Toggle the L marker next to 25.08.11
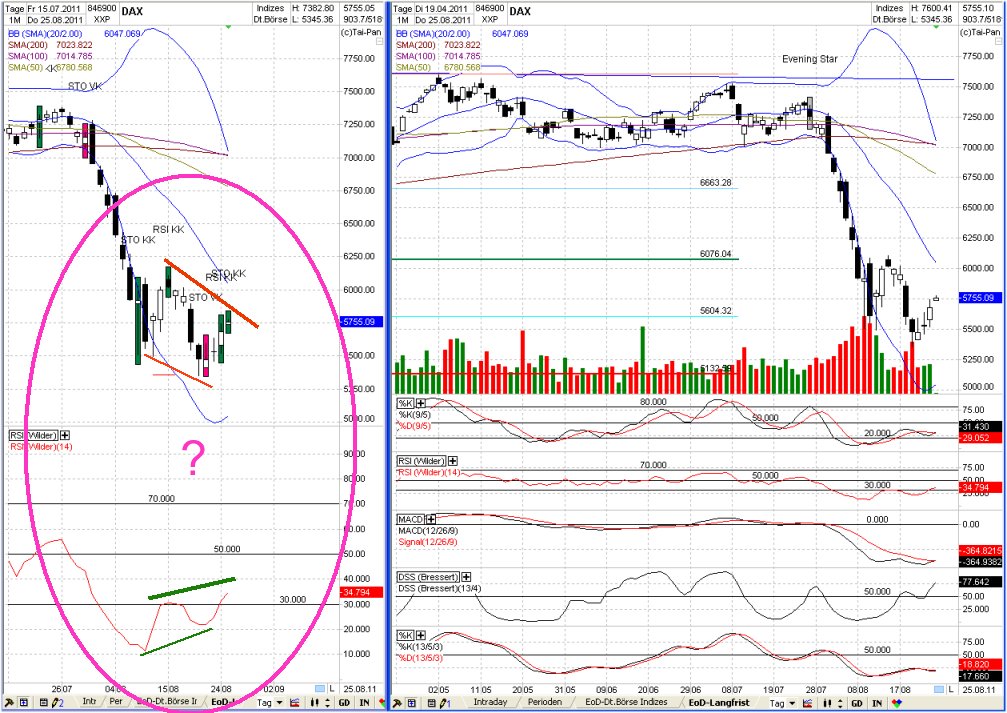 click(x=331, y=688)
